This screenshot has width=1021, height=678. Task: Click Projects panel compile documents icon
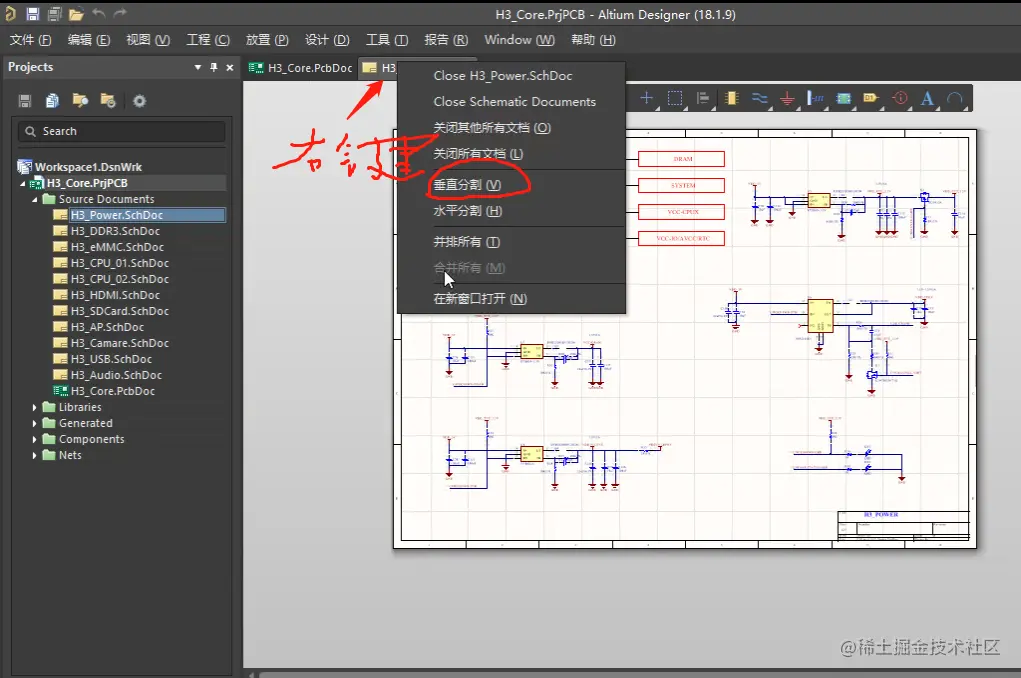53,101
